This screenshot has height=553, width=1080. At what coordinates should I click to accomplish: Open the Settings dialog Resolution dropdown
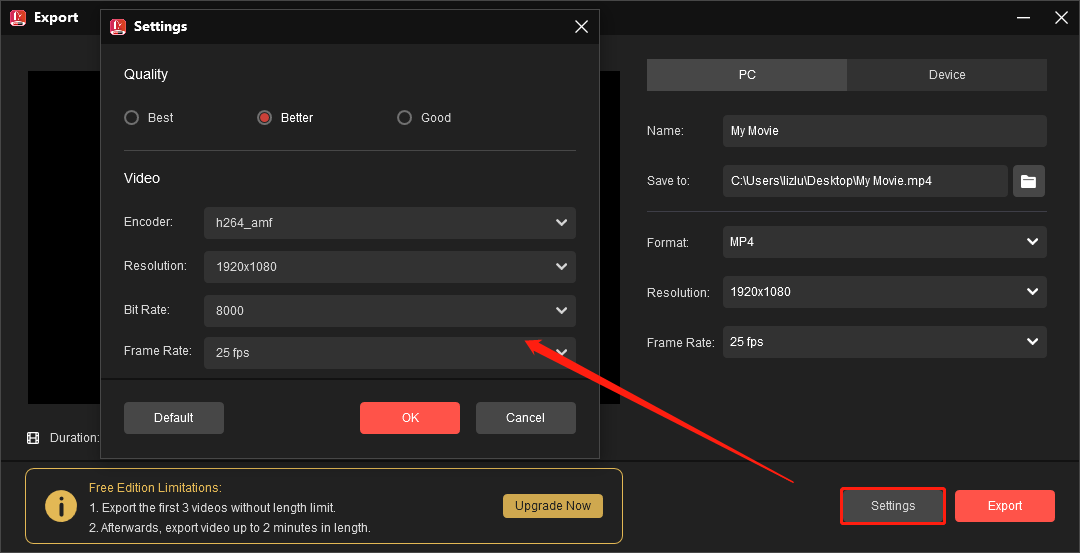(390, 267)
